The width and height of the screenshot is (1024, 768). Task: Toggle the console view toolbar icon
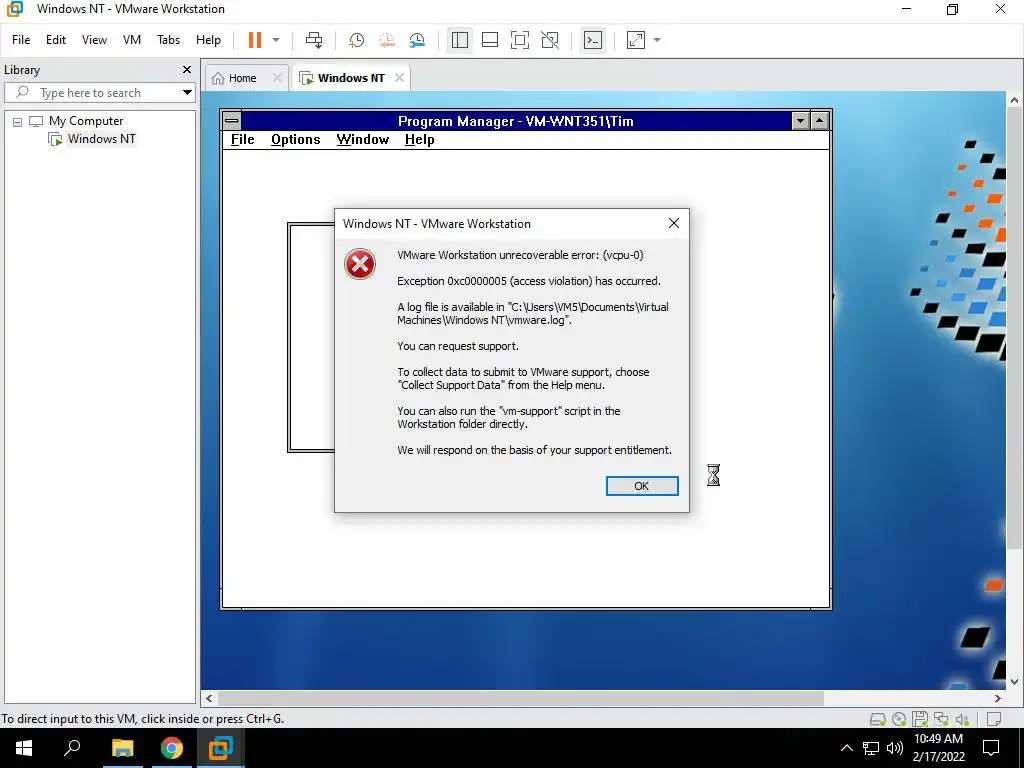[593, 40]
